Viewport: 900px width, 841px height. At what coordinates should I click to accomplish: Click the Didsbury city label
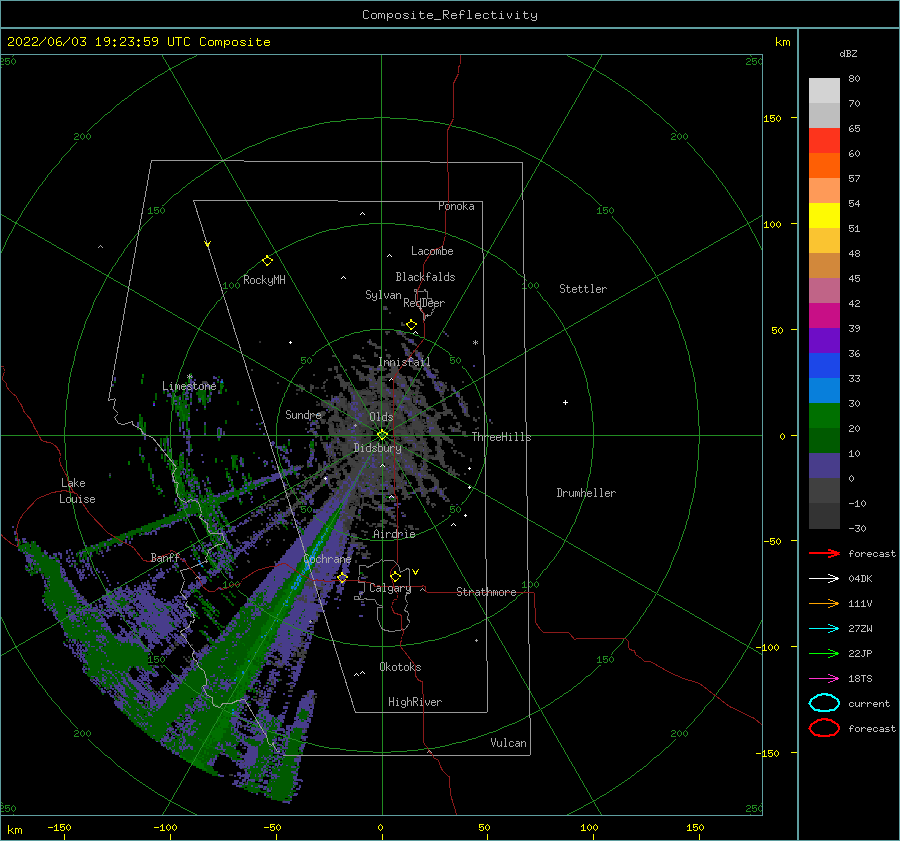pos(377,448)
